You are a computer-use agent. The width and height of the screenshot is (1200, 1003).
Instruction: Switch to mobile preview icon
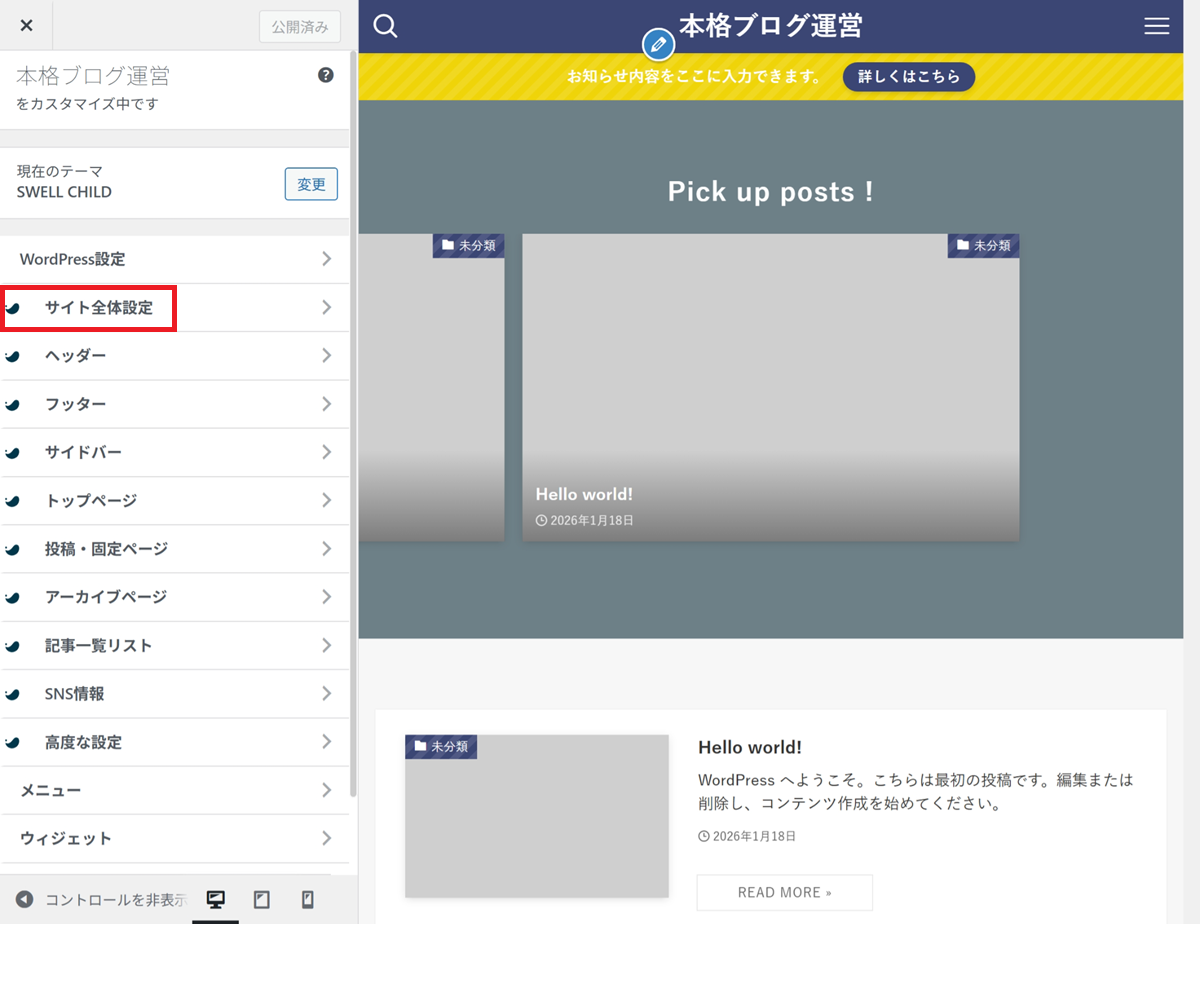308,899
